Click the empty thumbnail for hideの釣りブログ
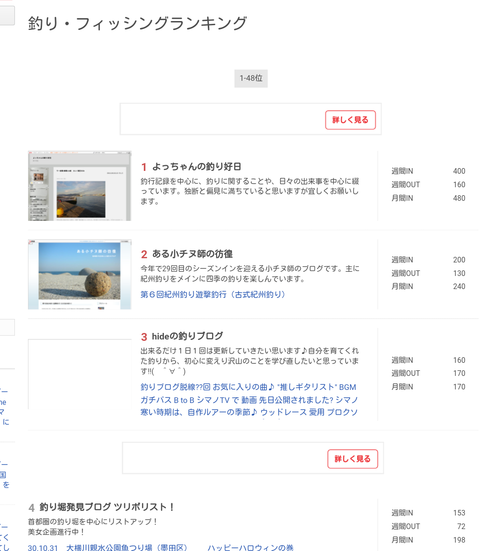 [79, 374]
